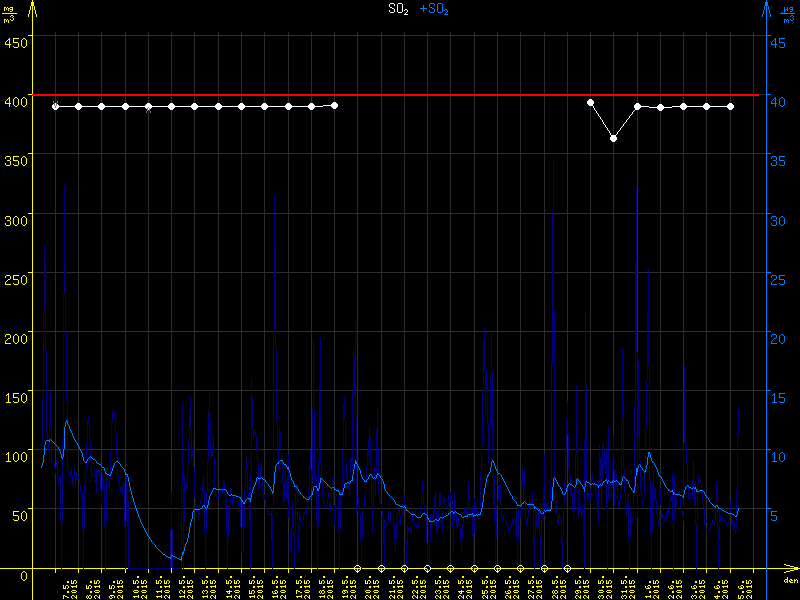800x600 pixels.
Task: Select the rightmost white data point
Action: tap(730, 106)
